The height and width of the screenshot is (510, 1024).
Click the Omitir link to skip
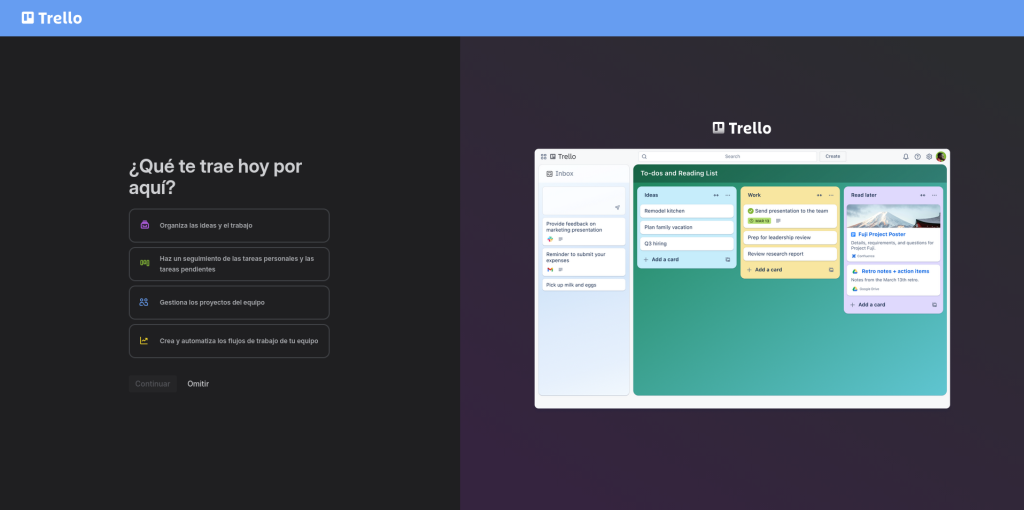(198, 384)
